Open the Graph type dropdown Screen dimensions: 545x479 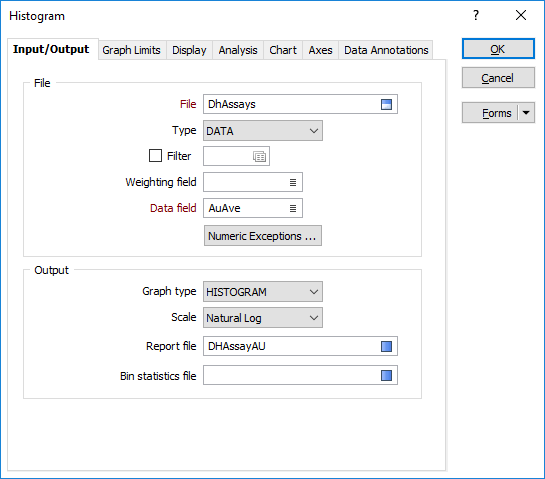(x=263, y=292)
